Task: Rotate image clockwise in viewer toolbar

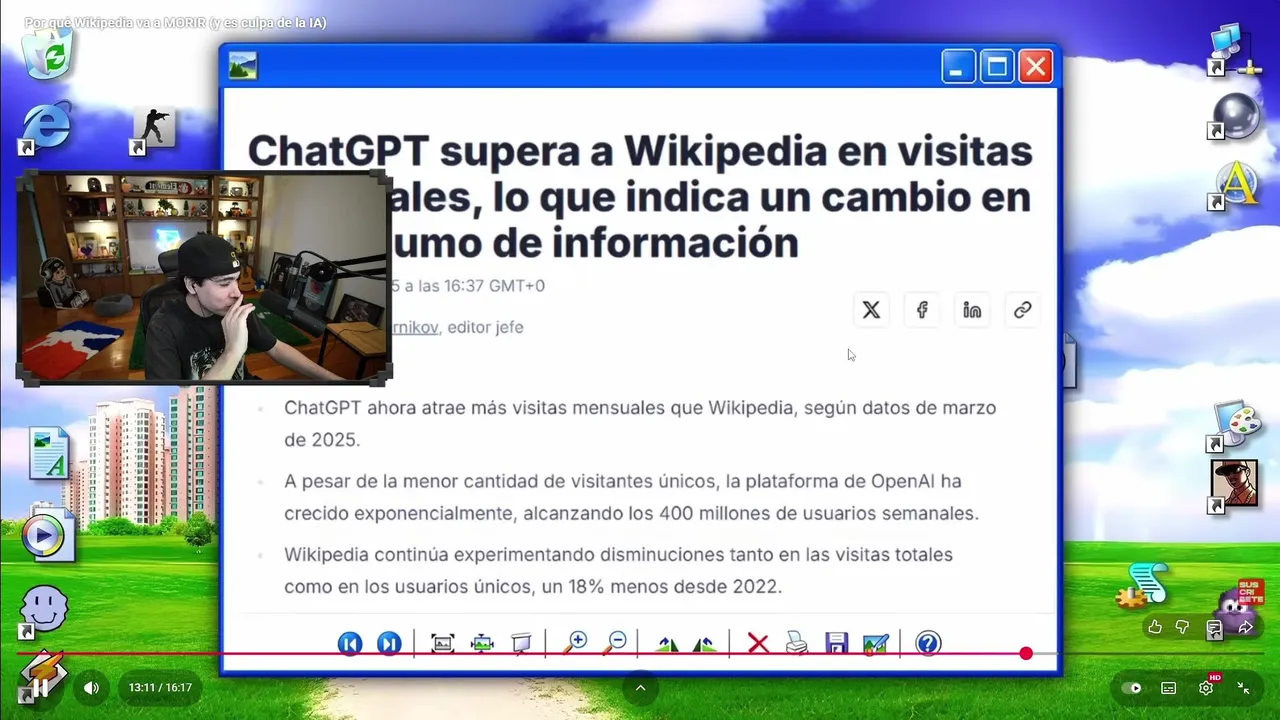Action: (667, 644)
